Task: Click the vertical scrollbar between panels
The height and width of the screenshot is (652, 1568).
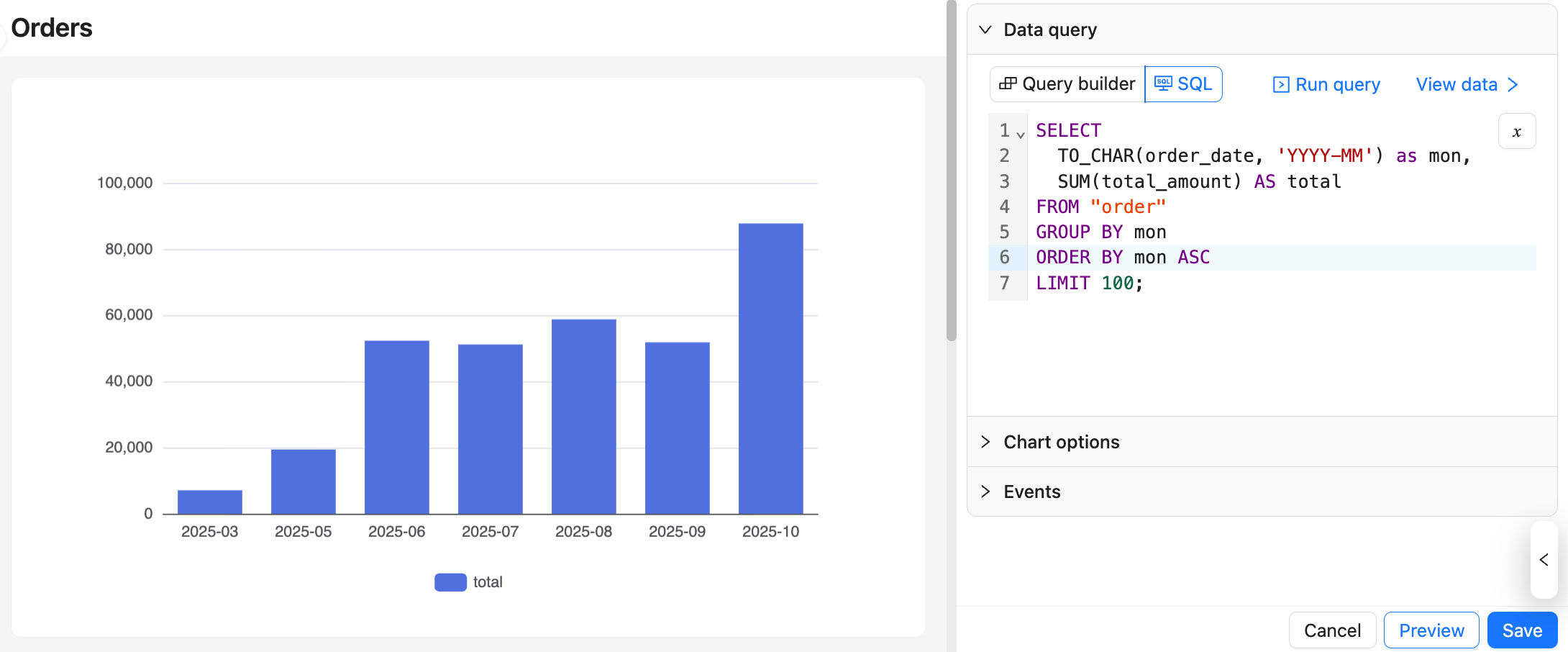Action: tap(951, 173)
